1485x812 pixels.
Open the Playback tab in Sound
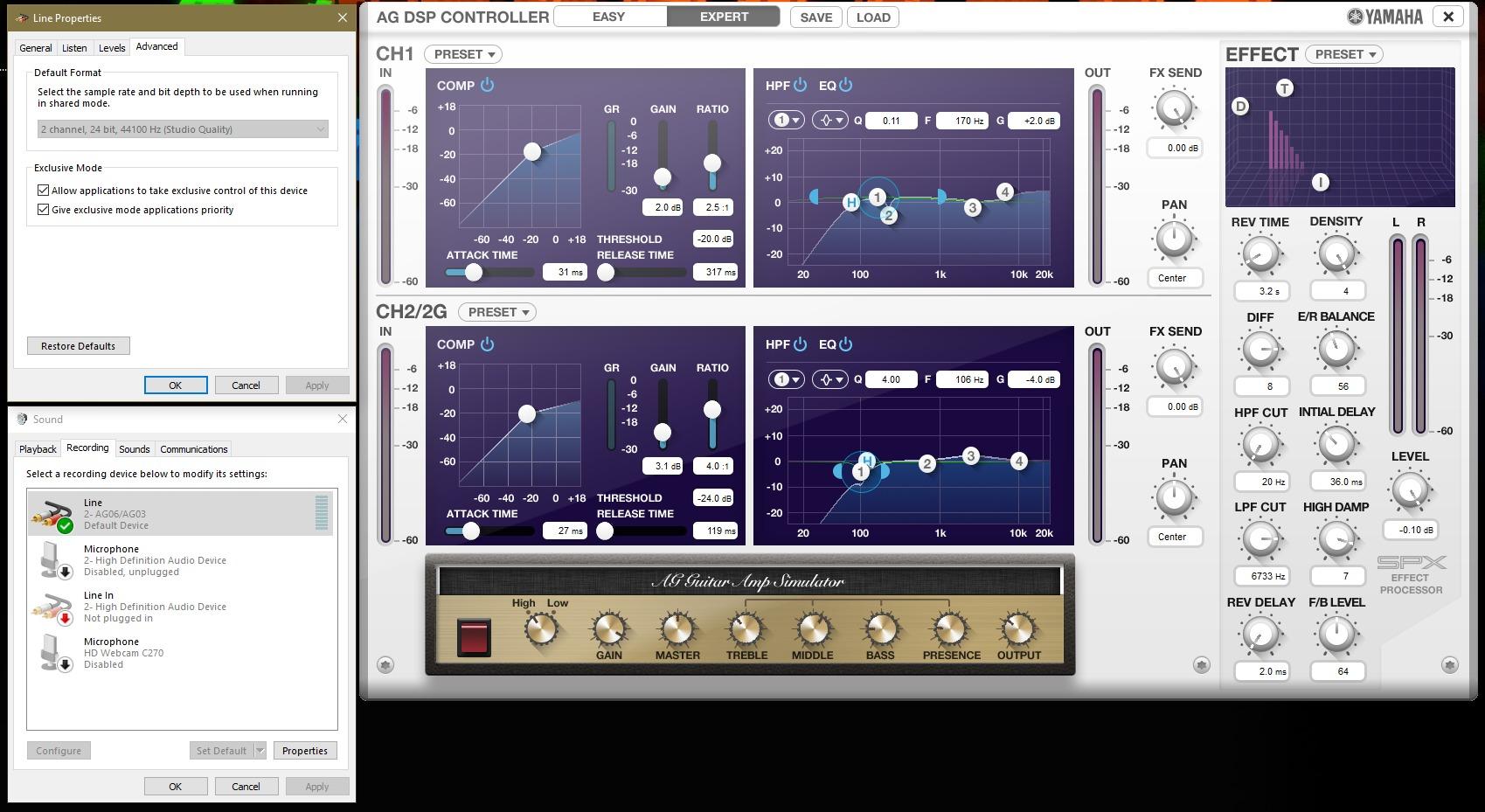38,449
